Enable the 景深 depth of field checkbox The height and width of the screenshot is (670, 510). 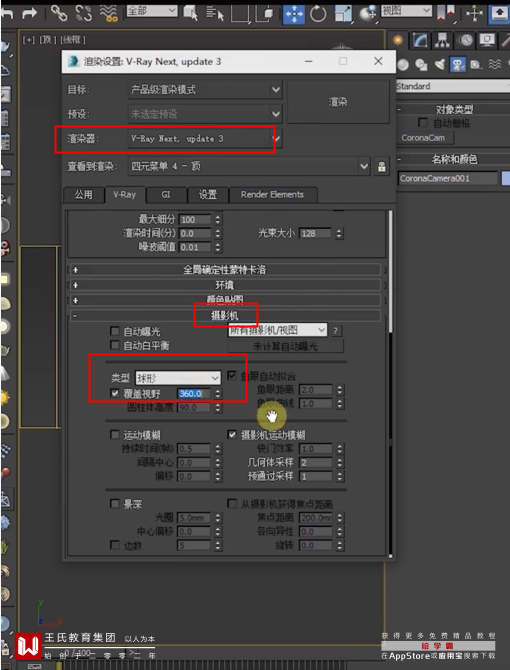pos(114,504)
